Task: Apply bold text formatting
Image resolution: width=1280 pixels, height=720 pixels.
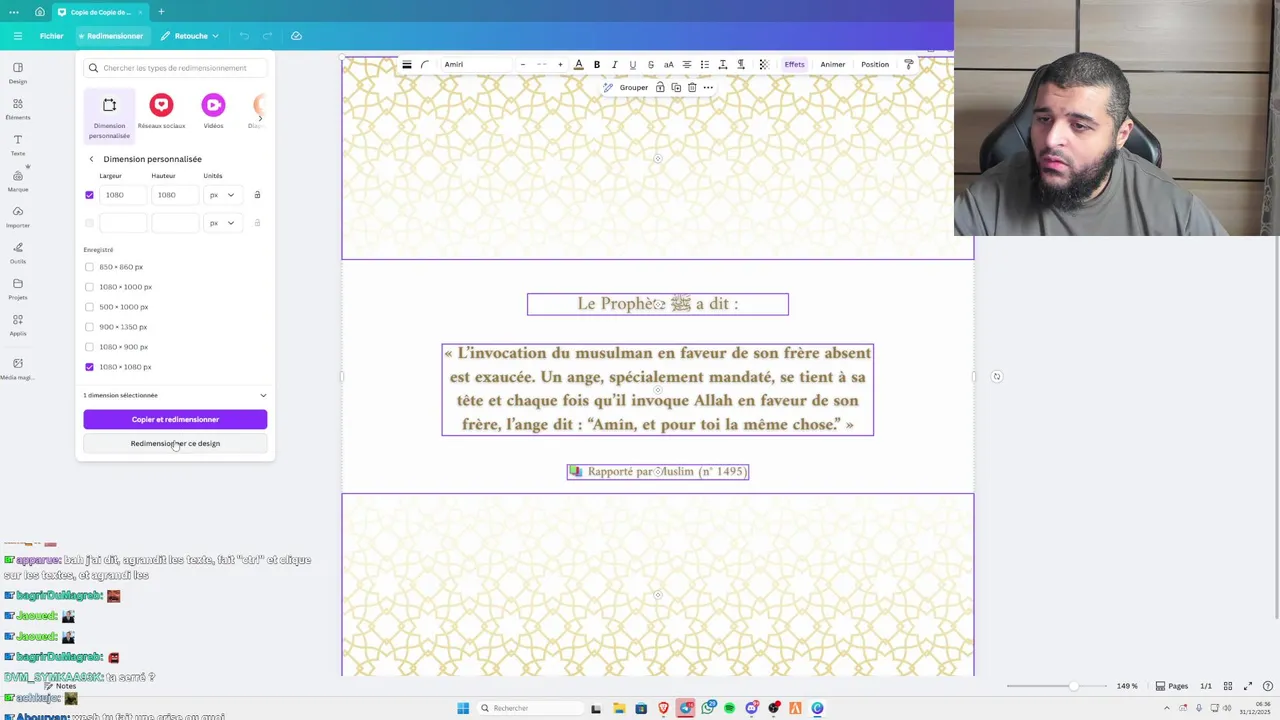Action: pos(597,64)
